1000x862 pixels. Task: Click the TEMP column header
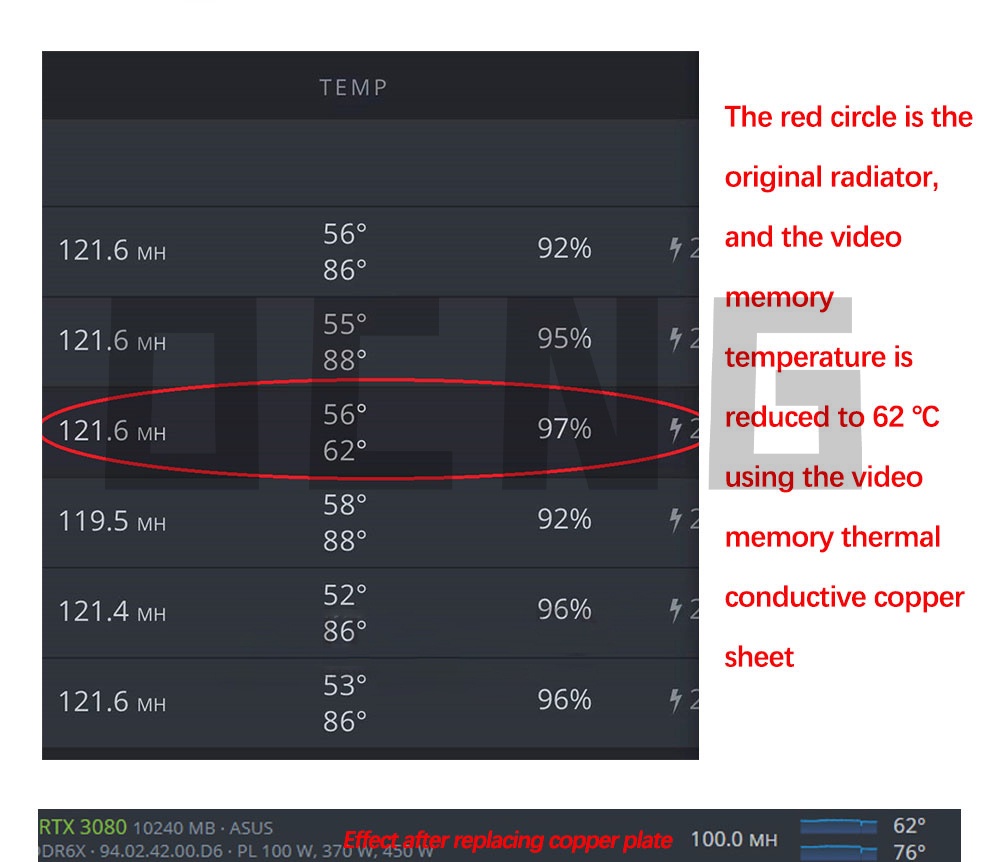(353, 88)
